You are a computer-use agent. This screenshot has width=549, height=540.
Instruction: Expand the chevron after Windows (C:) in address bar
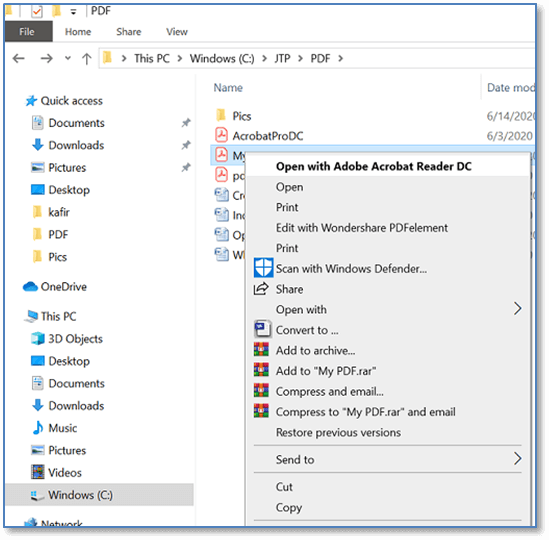[x=264, y=58]
